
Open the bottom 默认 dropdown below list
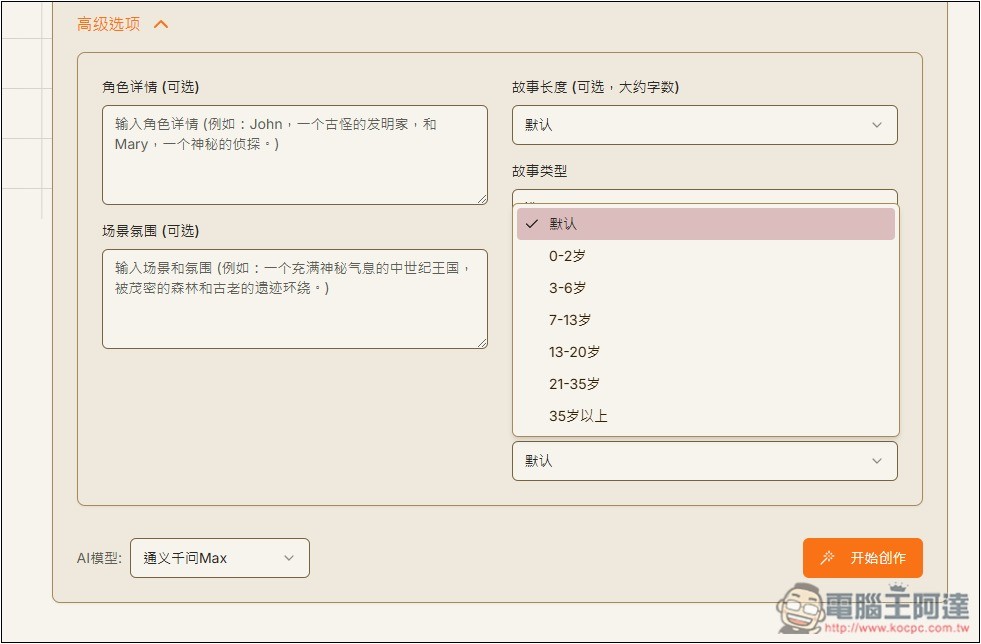click(704, 461)
